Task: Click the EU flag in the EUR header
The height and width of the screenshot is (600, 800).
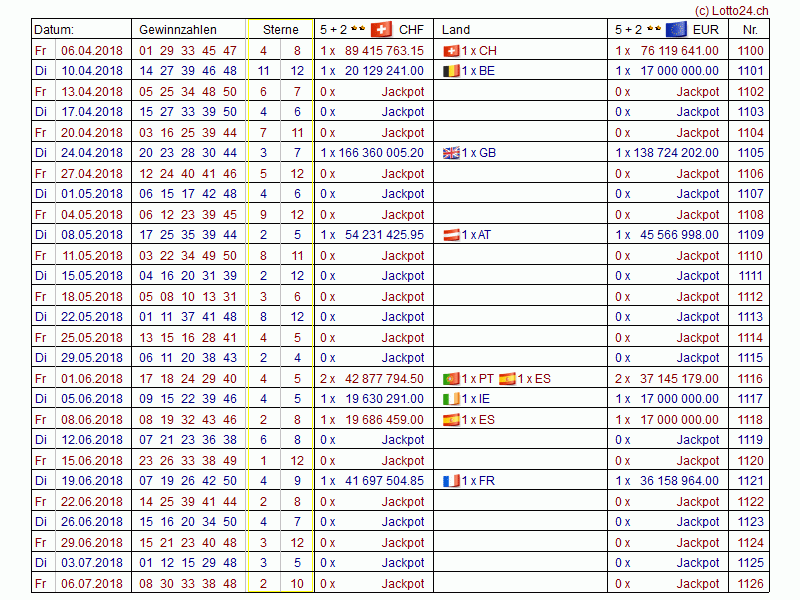Action: click(x=677, y=29)
